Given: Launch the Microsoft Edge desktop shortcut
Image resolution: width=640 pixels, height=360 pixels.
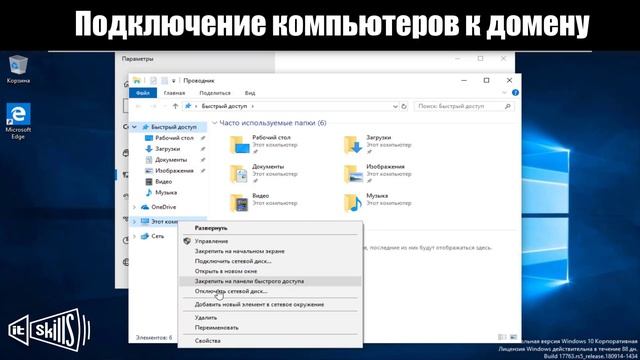Looking at the screenshot, I should (x=18, y=121).
